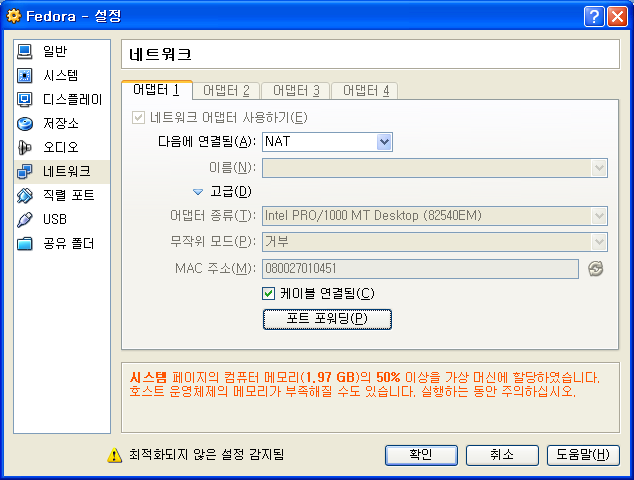Screen dimensions: 634x480
Task: Switch to 어댑터 1 tab
Action: pos(157,90)
